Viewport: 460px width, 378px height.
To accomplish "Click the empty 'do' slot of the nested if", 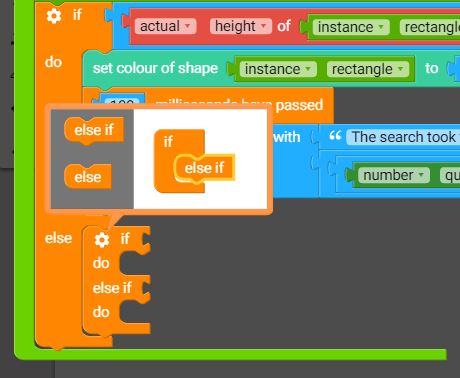I will [x=133, y=264].
